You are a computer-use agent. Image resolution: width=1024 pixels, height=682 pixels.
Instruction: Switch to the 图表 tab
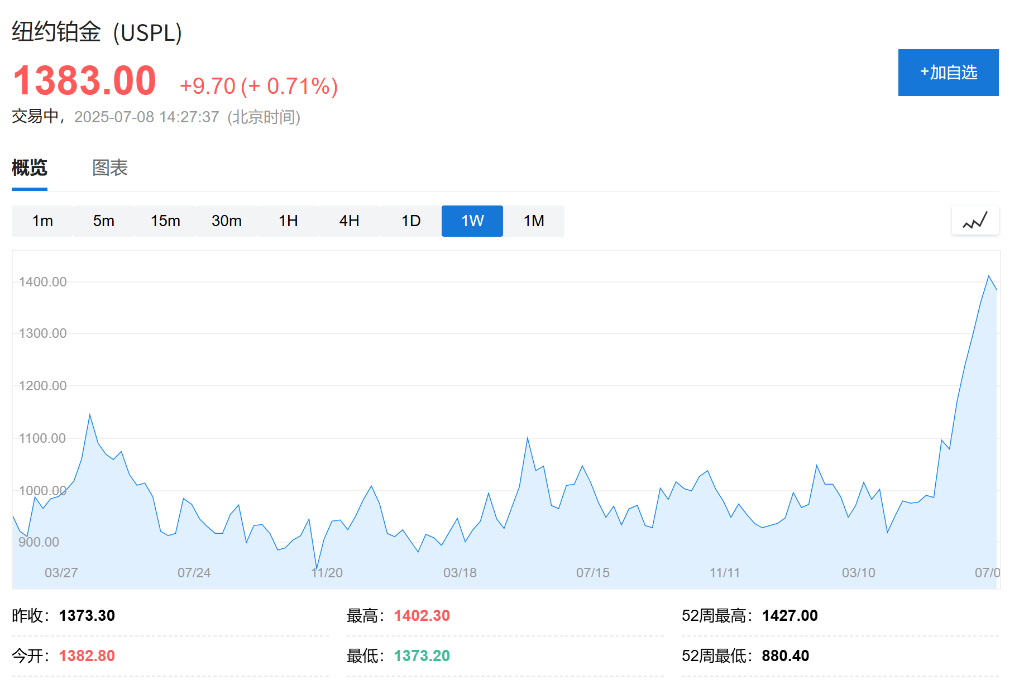pos(109,167)
